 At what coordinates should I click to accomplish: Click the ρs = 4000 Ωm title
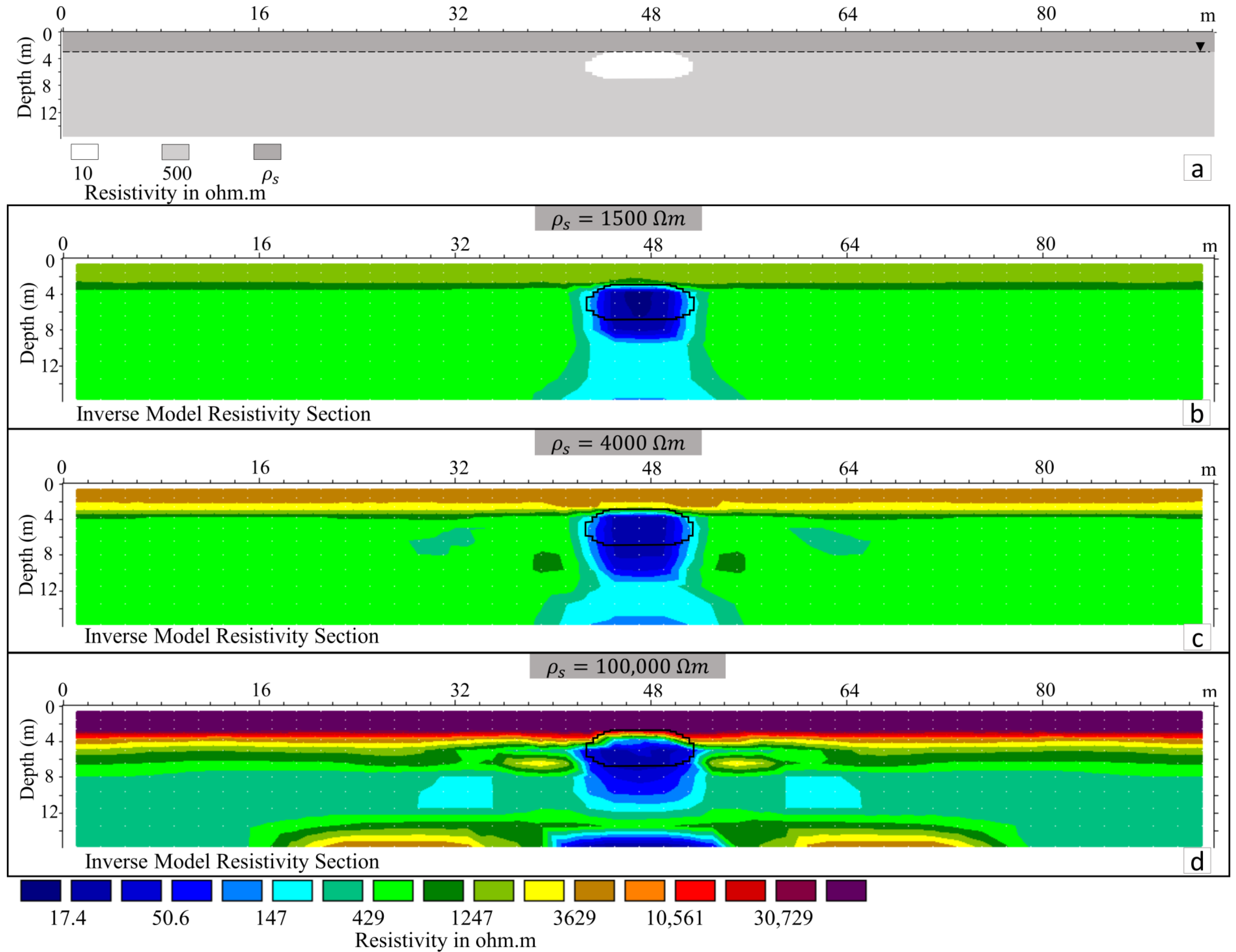(618, 442)
